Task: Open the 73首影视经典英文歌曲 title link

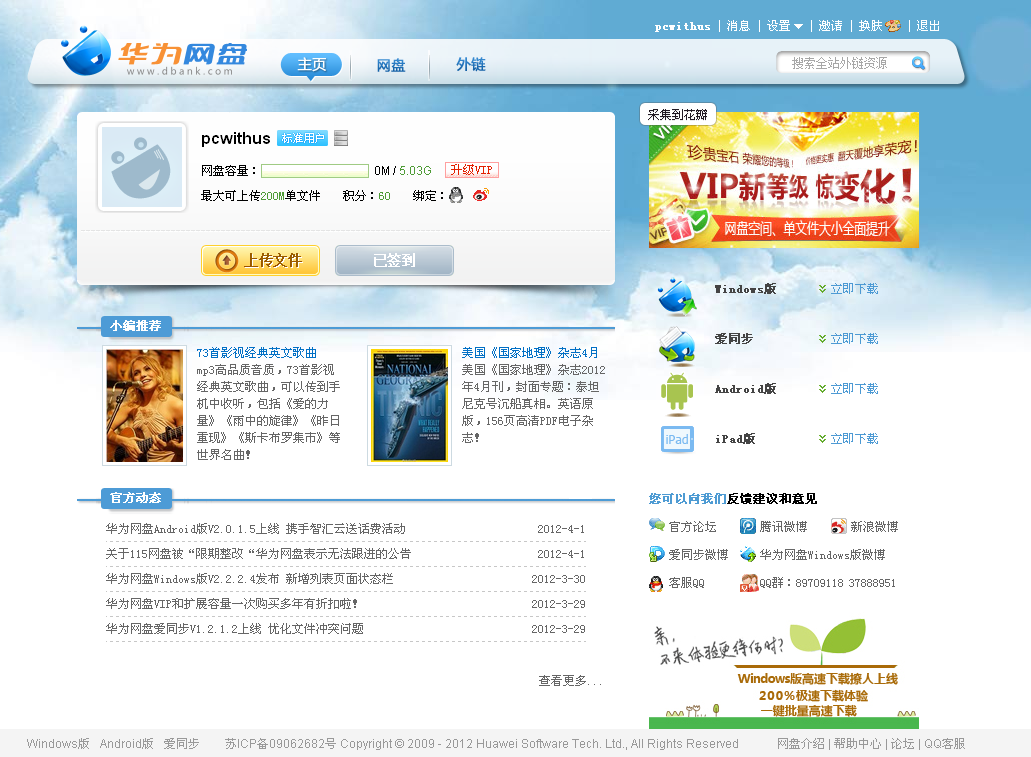Action: point(256,353)
